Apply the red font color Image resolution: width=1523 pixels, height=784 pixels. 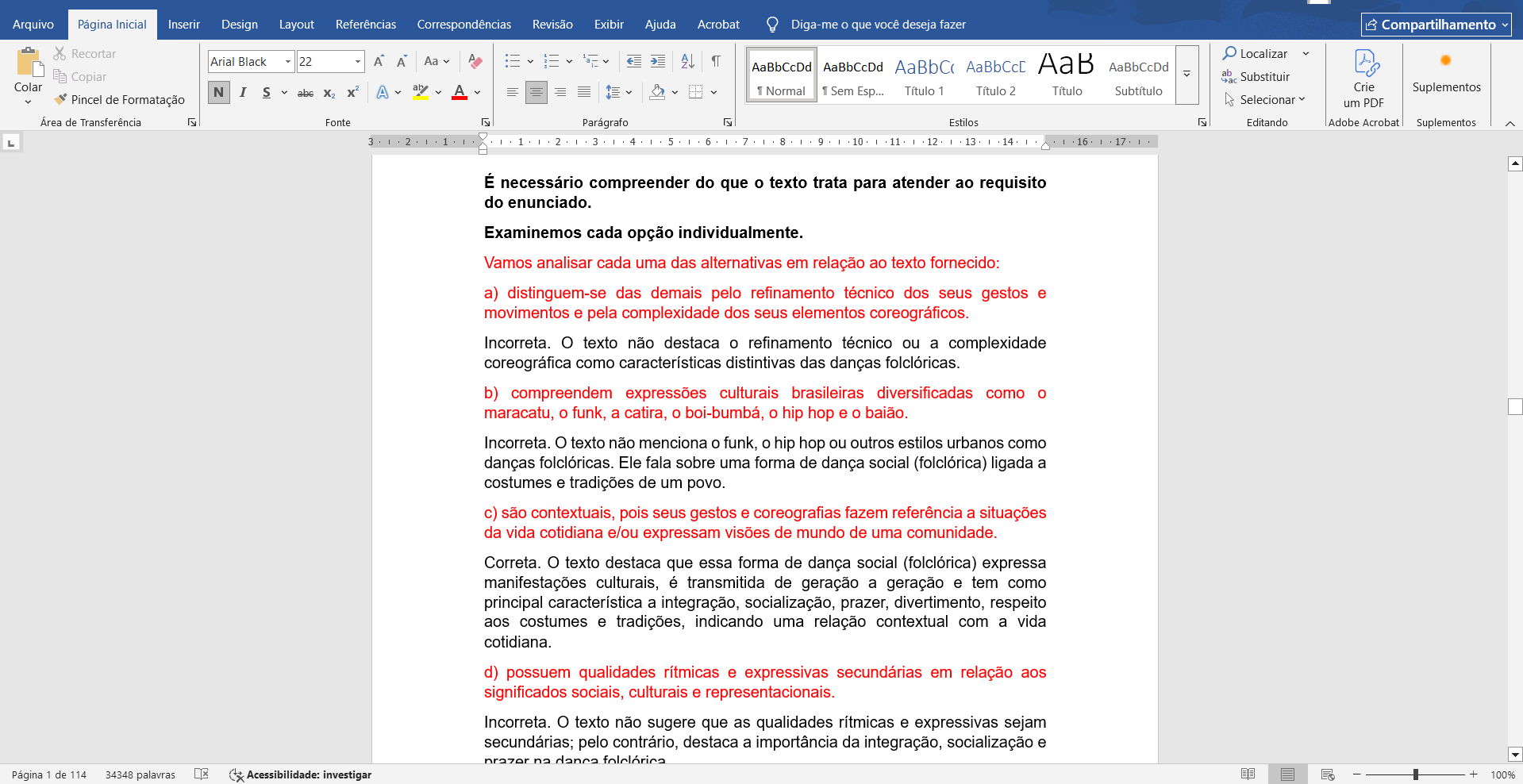click(x=460, y=92)
